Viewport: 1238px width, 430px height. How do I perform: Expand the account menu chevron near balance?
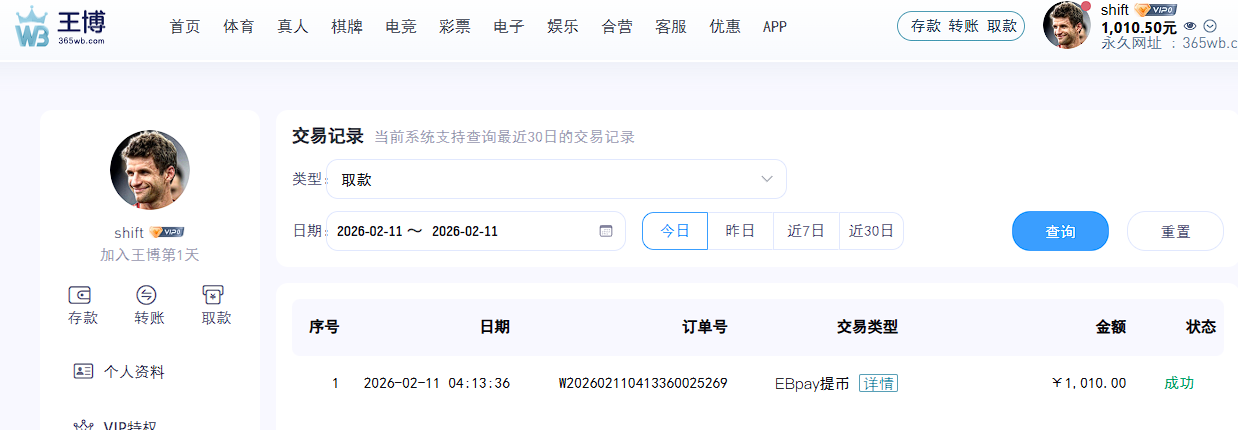point(1211,27)
